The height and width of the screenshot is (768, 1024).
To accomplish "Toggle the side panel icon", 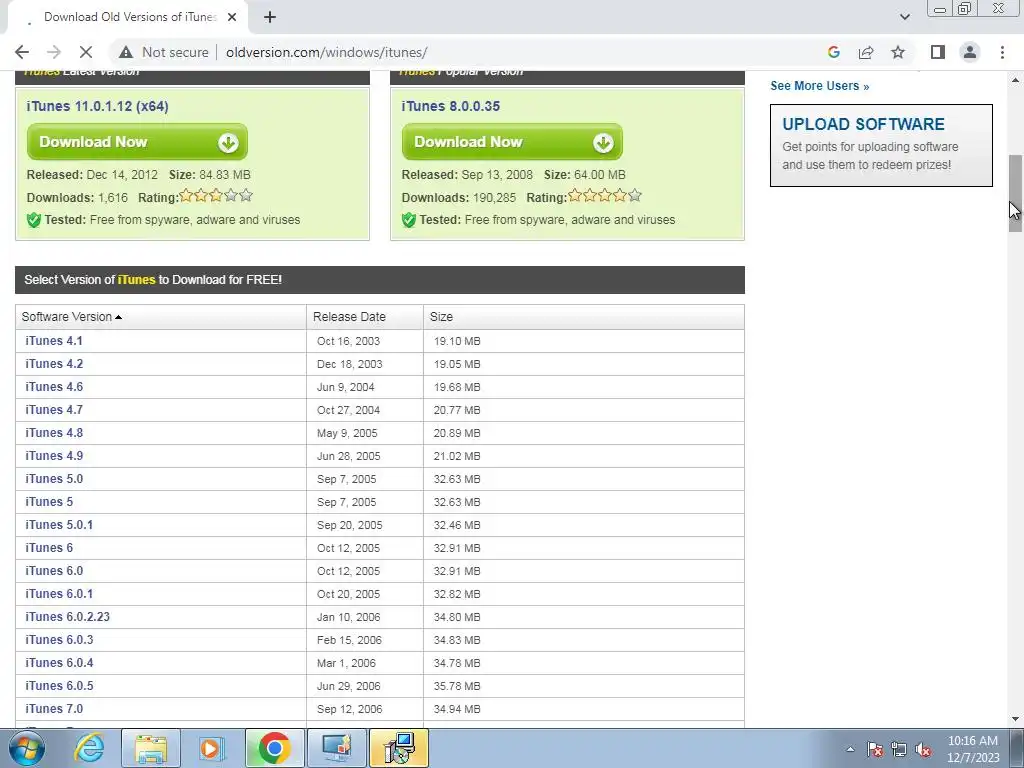I will coord(938,52).
